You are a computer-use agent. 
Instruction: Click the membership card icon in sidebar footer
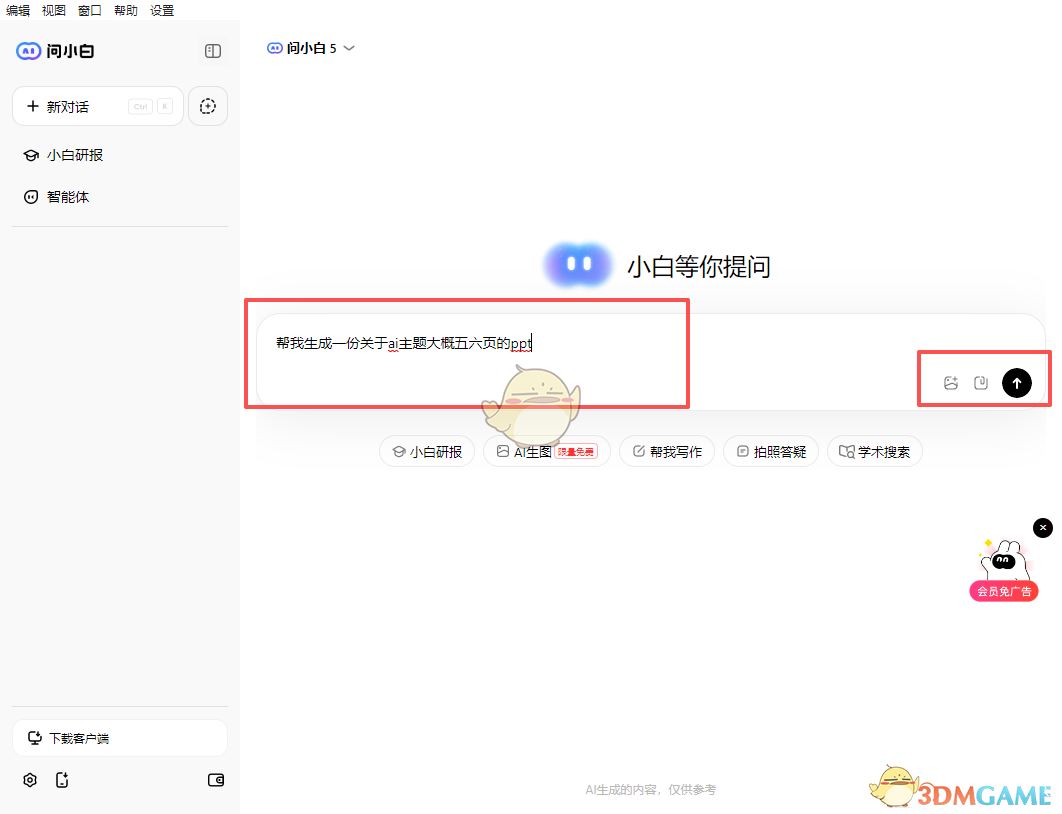click(x=215, y=780)
